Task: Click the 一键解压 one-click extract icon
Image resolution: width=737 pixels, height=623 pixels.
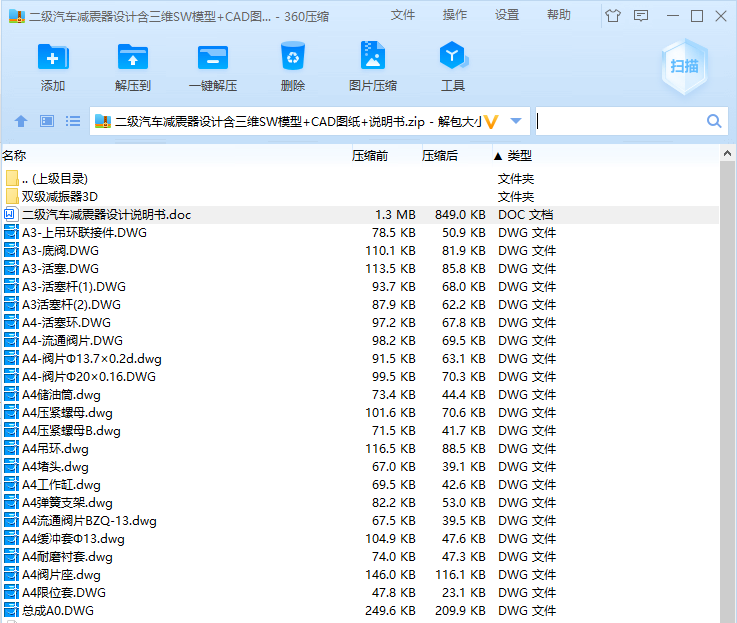Action: (213, 57)
